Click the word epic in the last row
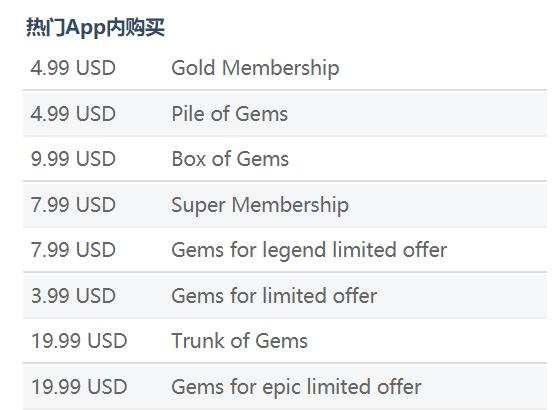 point(282,388)
